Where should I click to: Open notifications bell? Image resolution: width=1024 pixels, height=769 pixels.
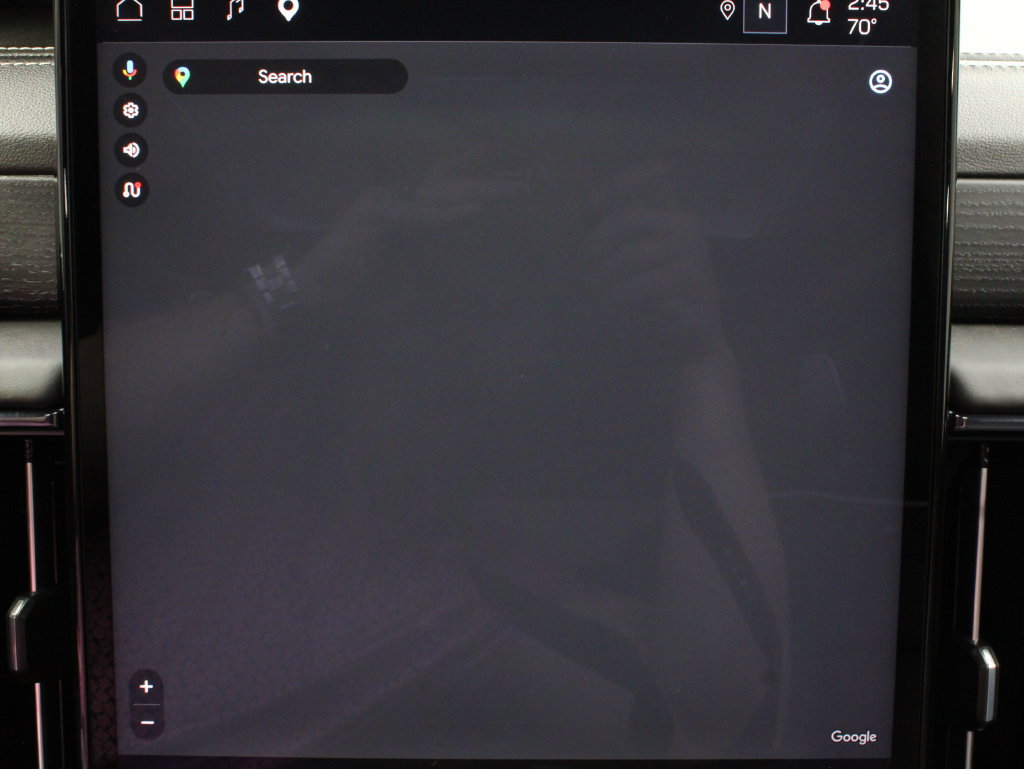coord(818,12)
